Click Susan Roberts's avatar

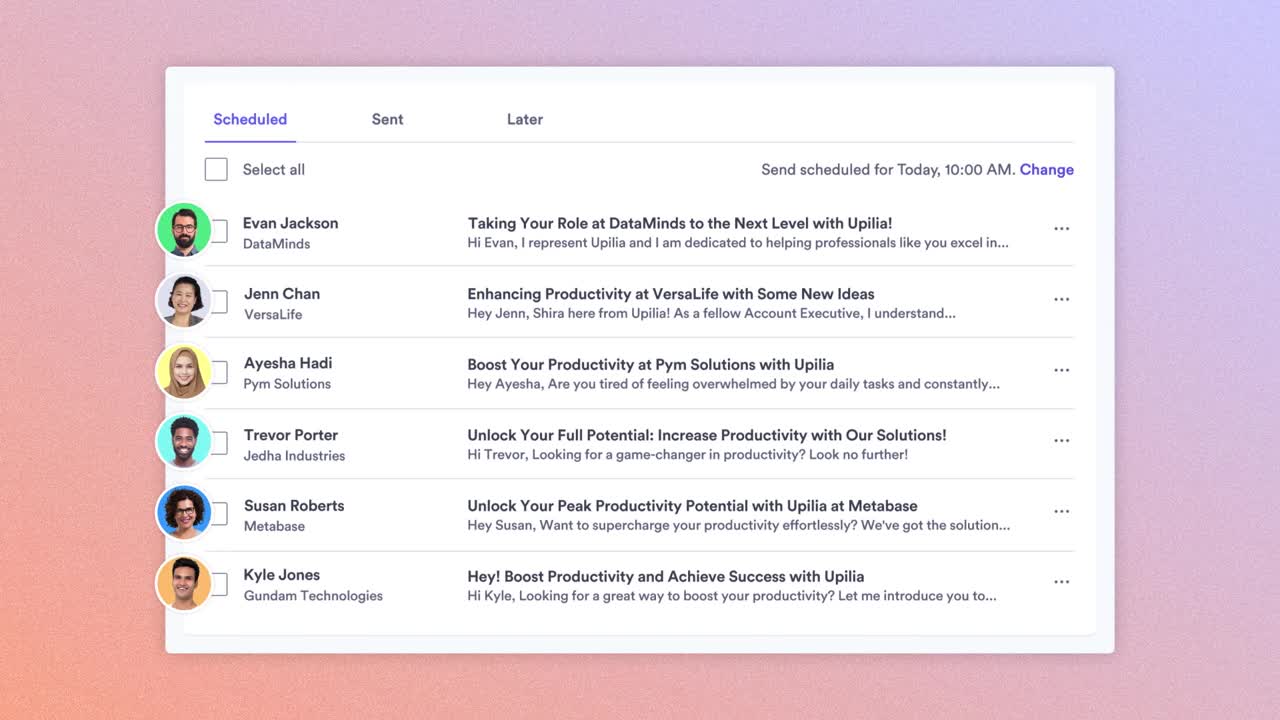[x=184, y=512]
